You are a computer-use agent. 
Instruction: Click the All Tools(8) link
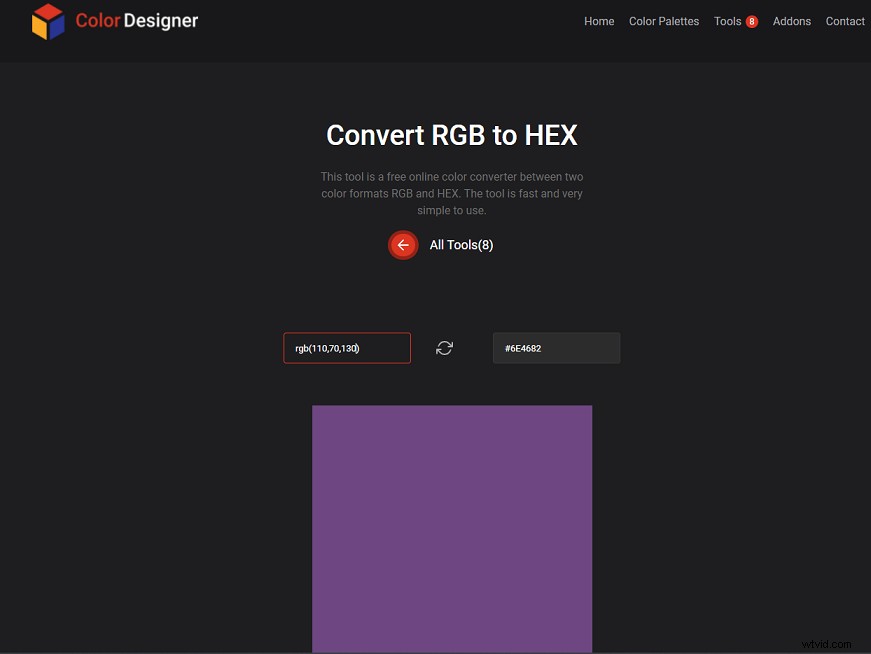461,244
